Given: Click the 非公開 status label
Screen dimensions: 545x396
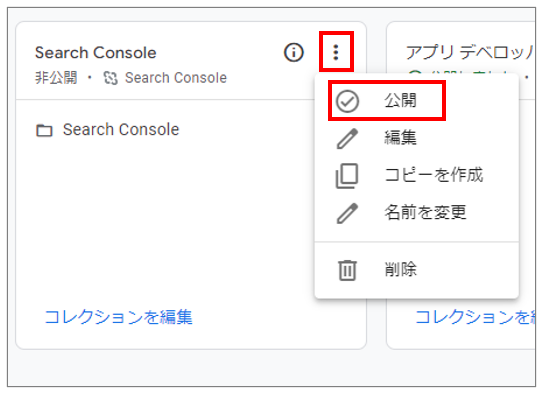Looking at the screenshot, I should [x=56, y=78].
